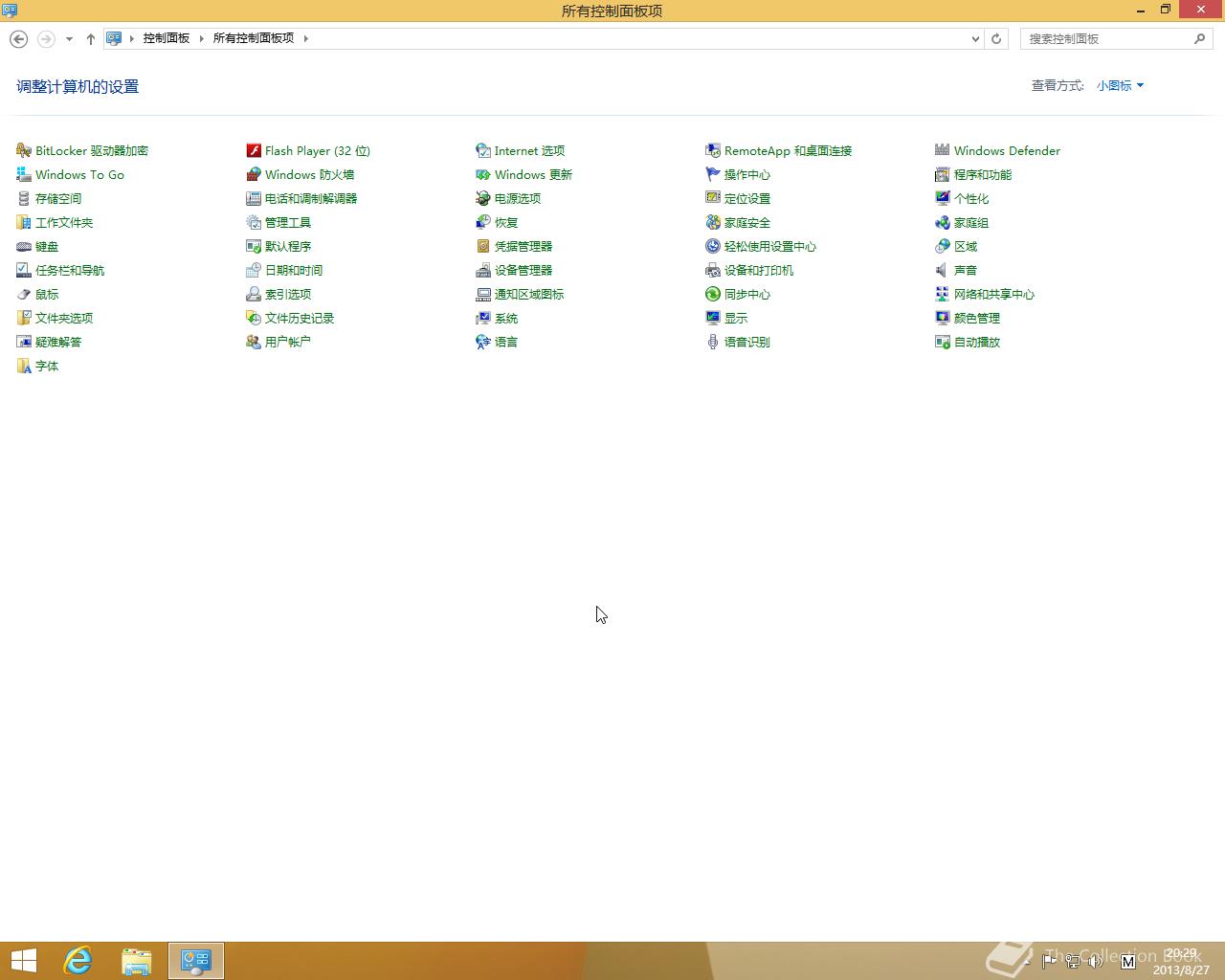Click the 网络和共享中心 icon
This screenshot has width=1225, height=980.
pos(943,294)
